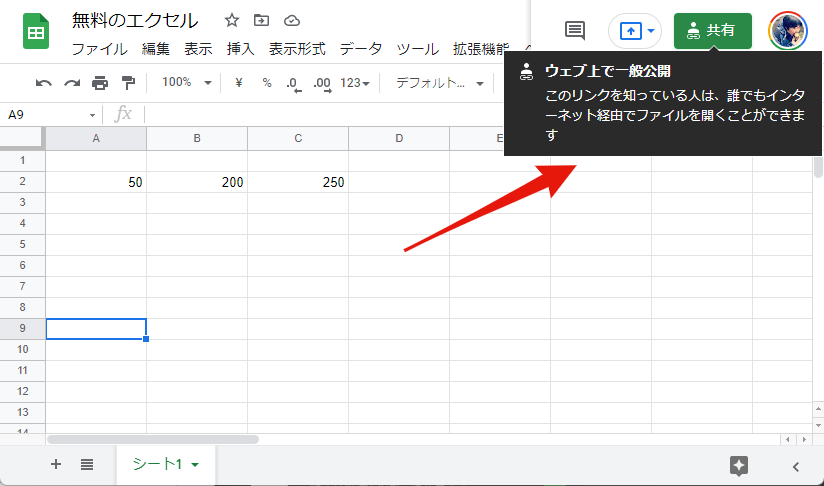Star this spreadsheet document
The image size is (824, 486).
(232, 20)
